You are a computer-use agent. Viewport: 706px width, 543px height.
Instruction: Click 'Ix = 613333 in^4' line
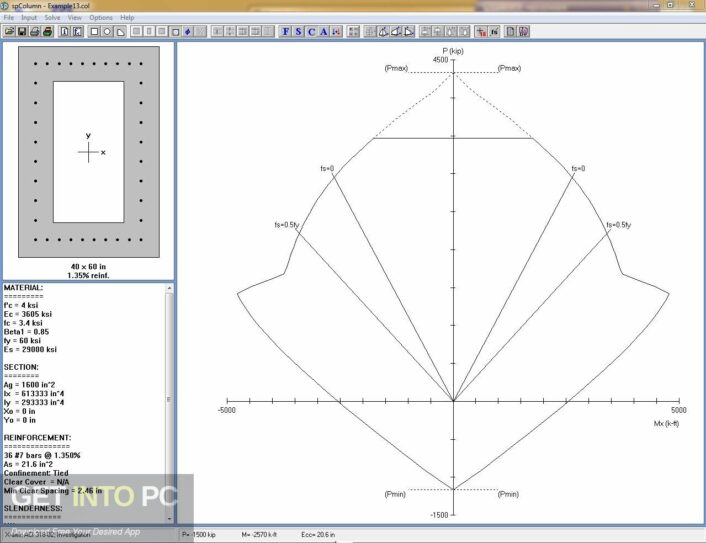pos(34,394)
